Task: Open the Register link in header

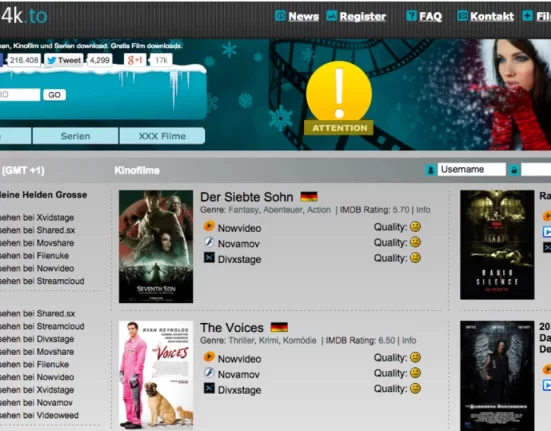Action: point(363,16)
